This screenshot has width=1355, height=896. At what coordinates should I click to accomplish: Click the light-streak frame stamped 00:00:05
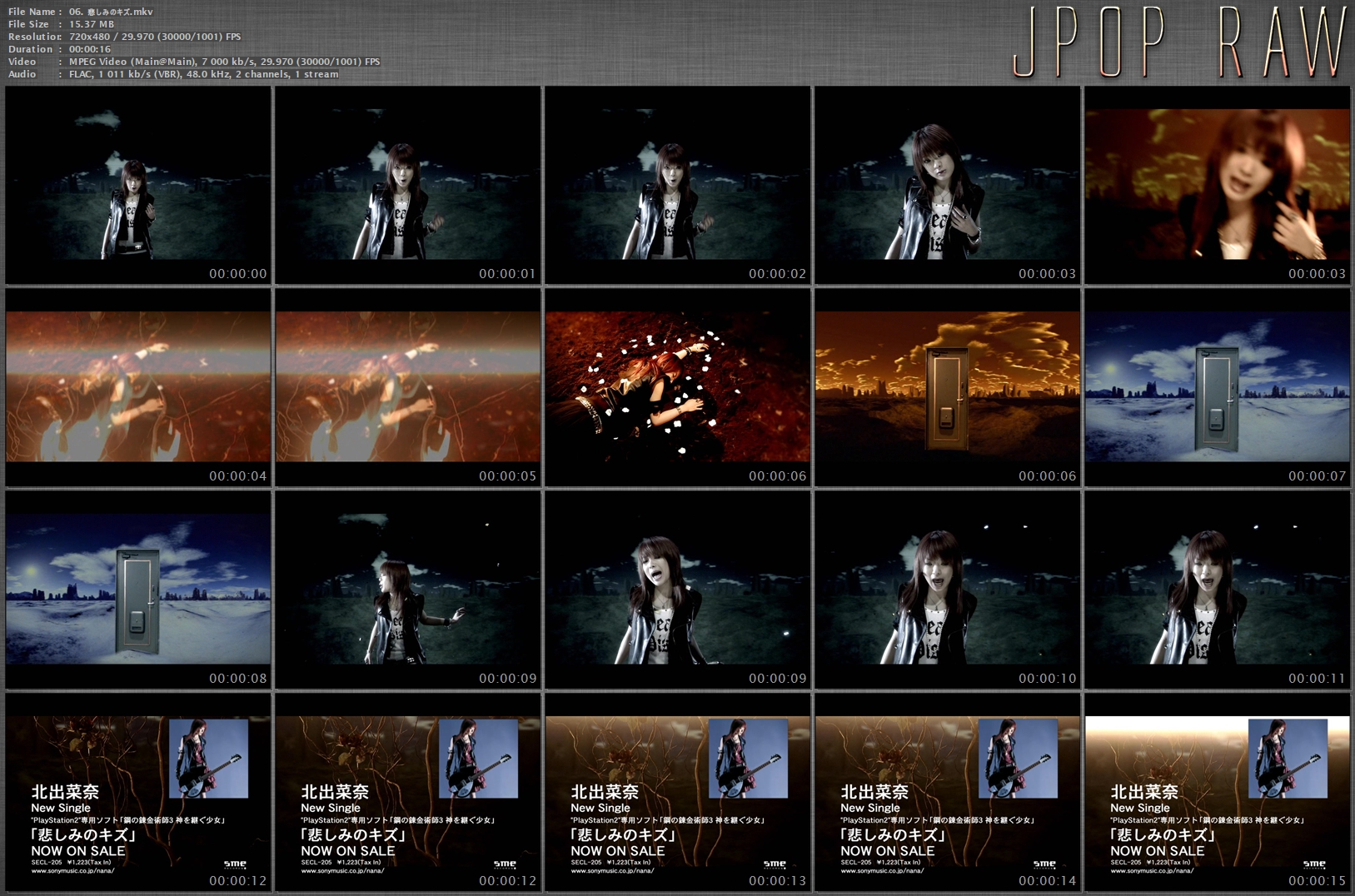pyautogui.click(x=408, y=387)
